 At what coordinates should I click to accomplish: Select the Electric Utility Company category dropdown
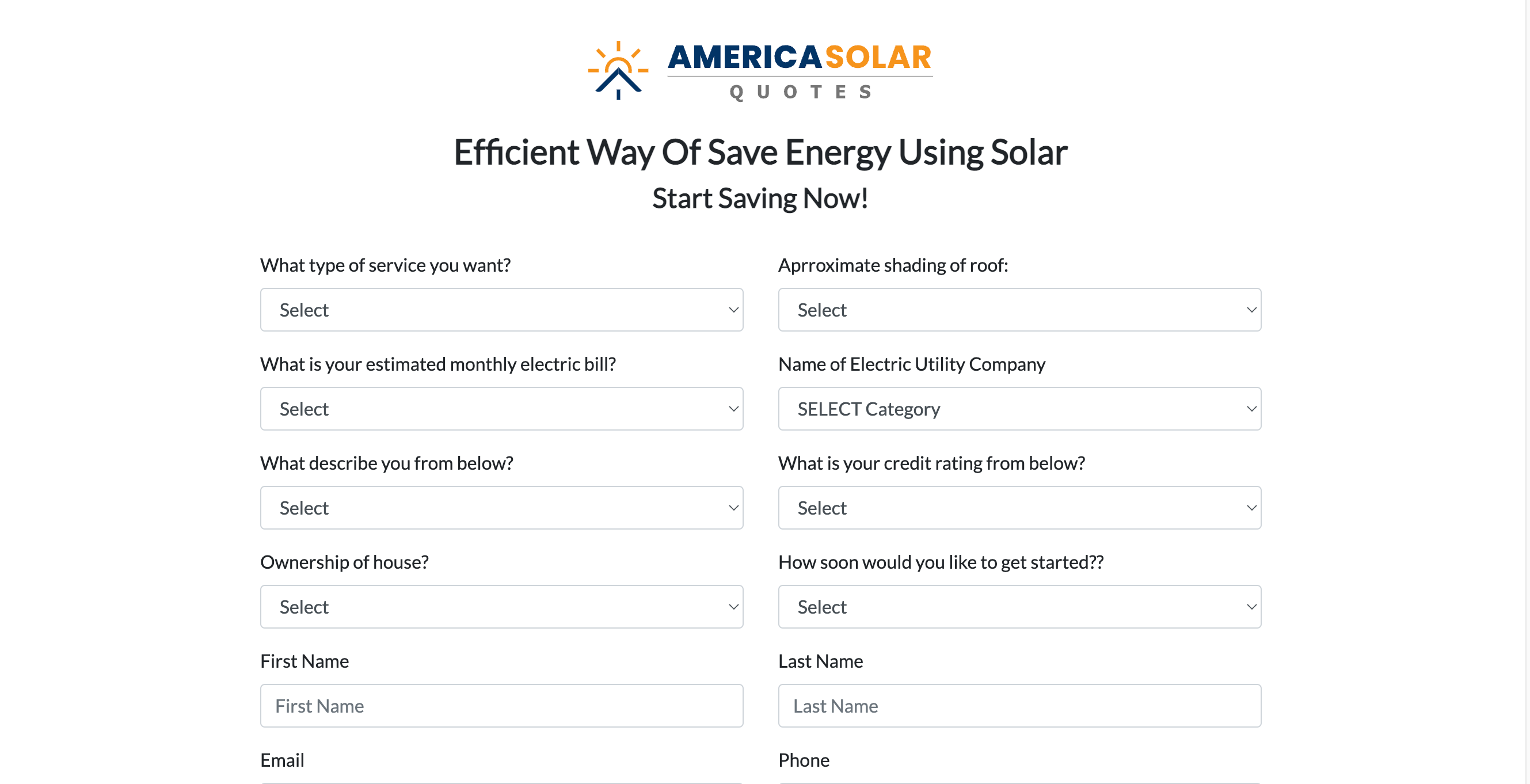click(x=1019, y=409)
